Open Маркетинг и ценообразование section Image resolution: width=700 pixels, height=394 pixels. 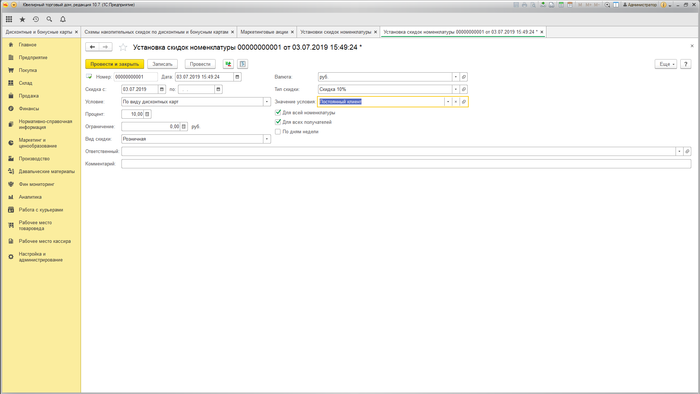(x=38, y=143)
